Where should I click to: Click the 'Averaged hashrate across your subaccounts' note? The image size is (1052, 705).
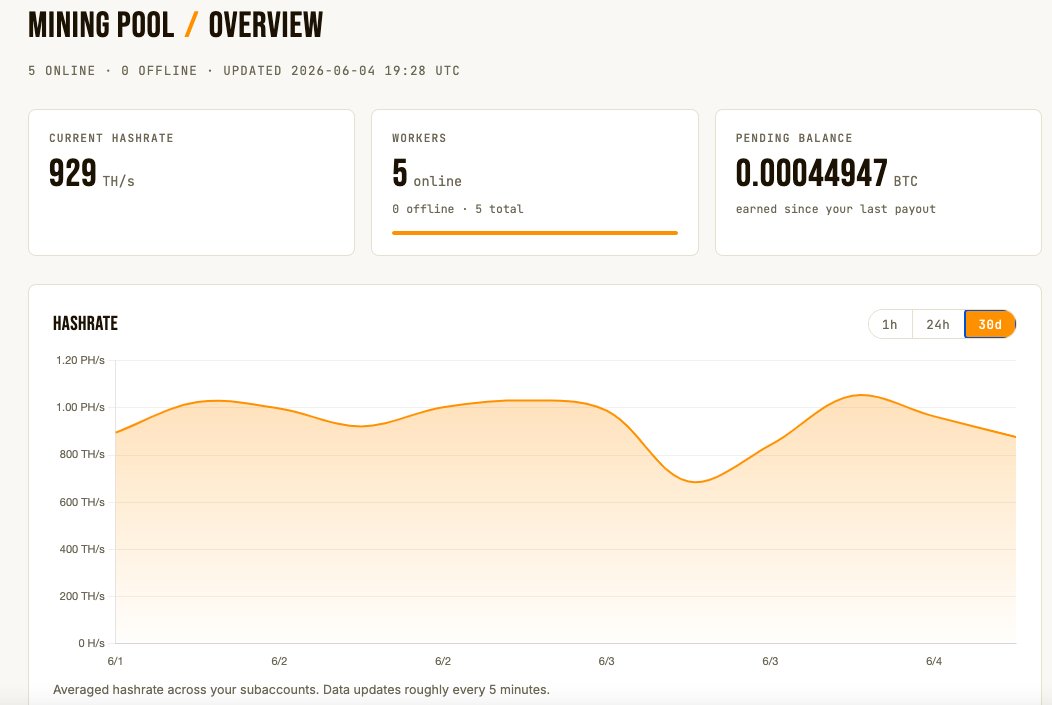tap(301, 690)
